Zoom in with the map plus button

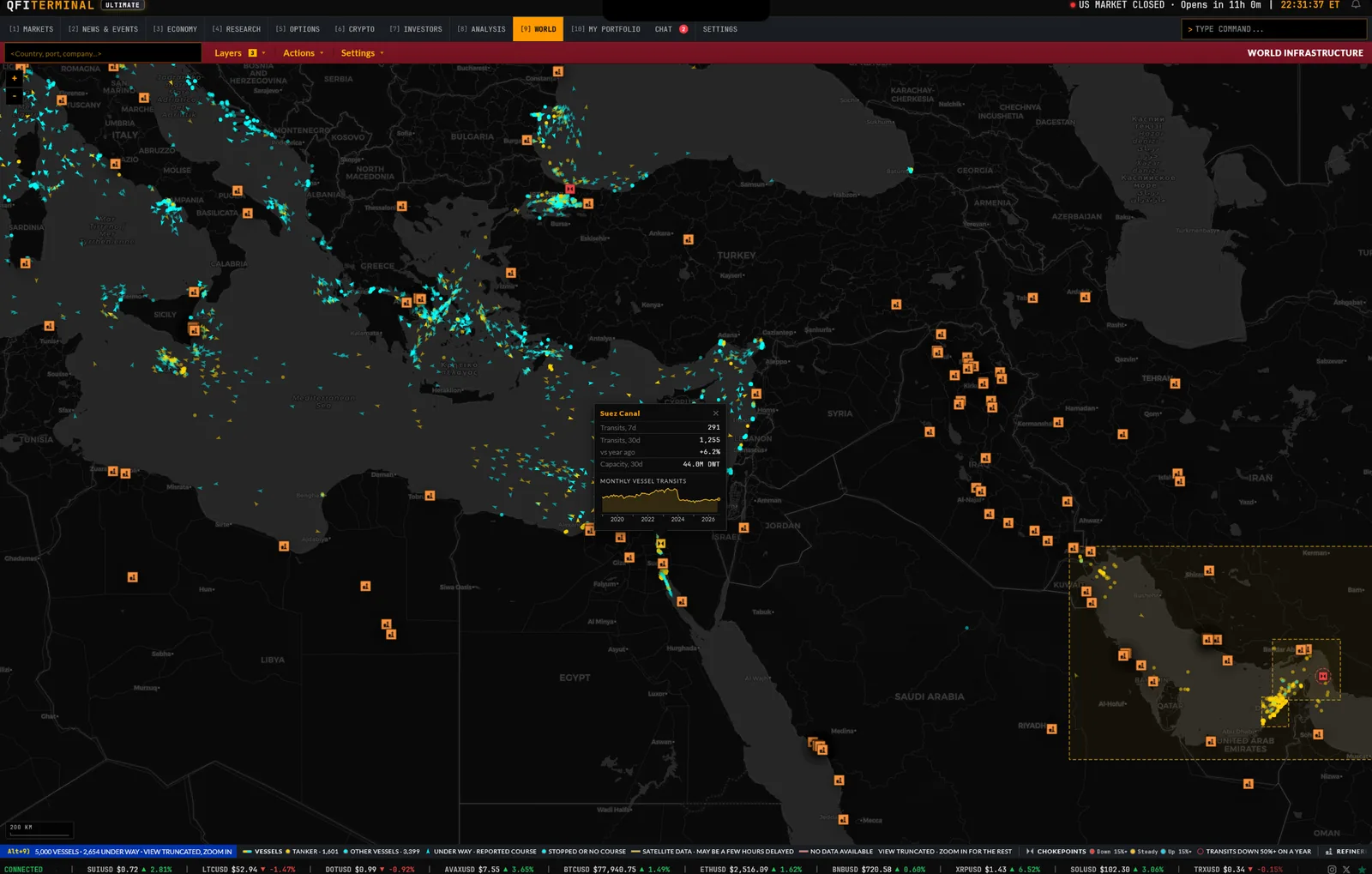click(14, 78)
